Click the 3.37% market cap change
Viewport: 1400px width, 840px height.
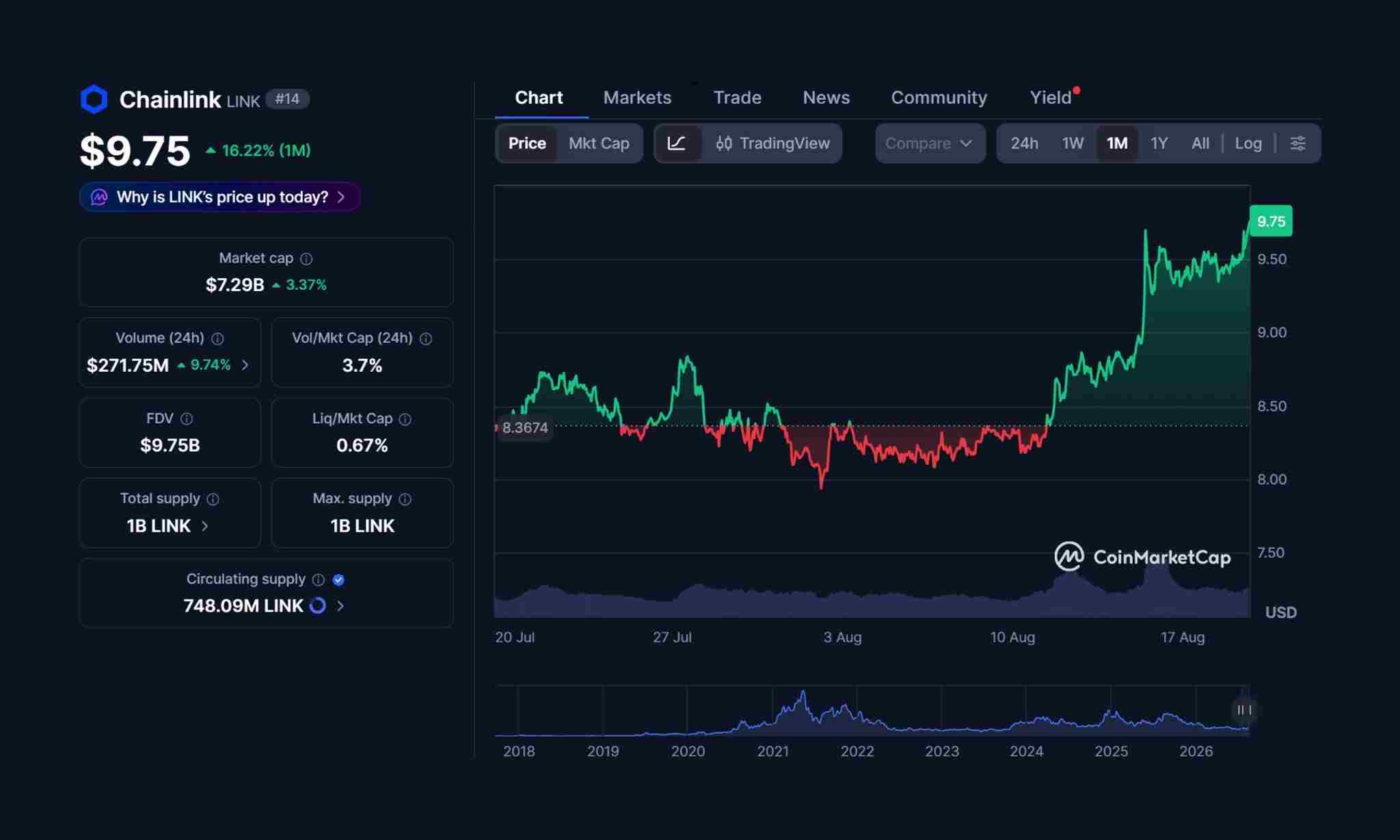[x=299, y=285]
